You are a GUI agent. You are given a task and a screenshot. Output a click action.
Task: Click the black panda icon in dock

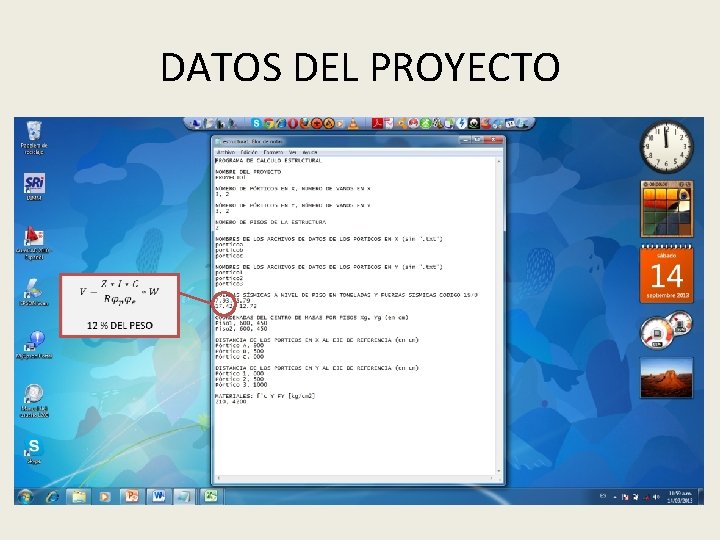pos(473,123)
